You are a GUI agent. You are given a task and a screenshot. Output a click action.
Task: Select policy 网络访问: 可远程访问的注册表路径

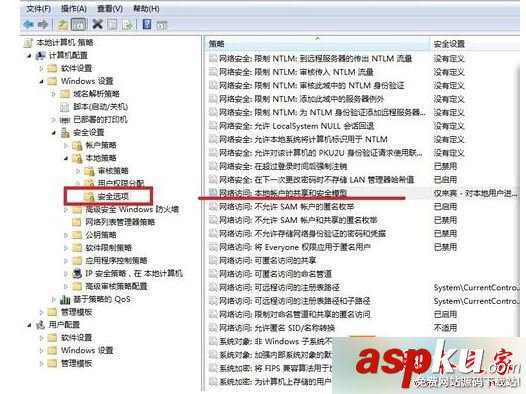279,287
